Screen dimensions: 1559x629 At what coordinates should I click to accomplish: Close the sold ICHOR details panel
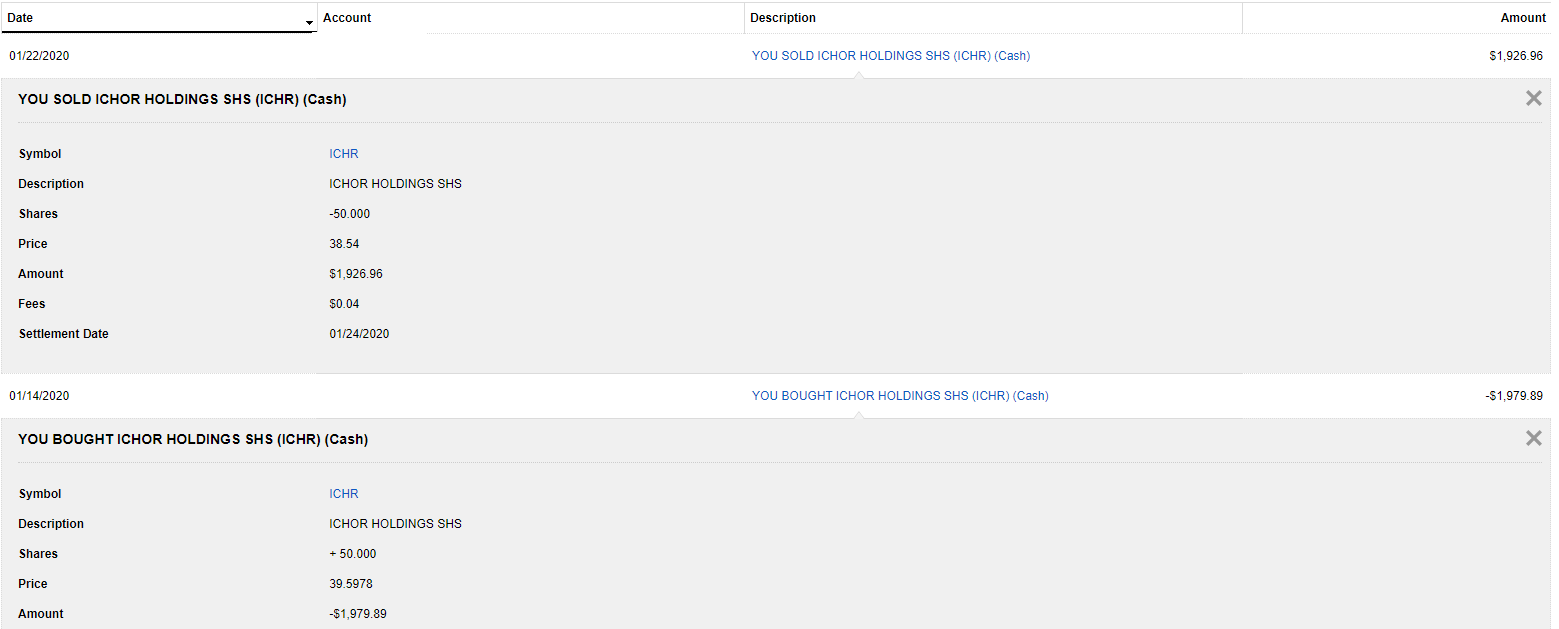click(x=1533, y=98)
